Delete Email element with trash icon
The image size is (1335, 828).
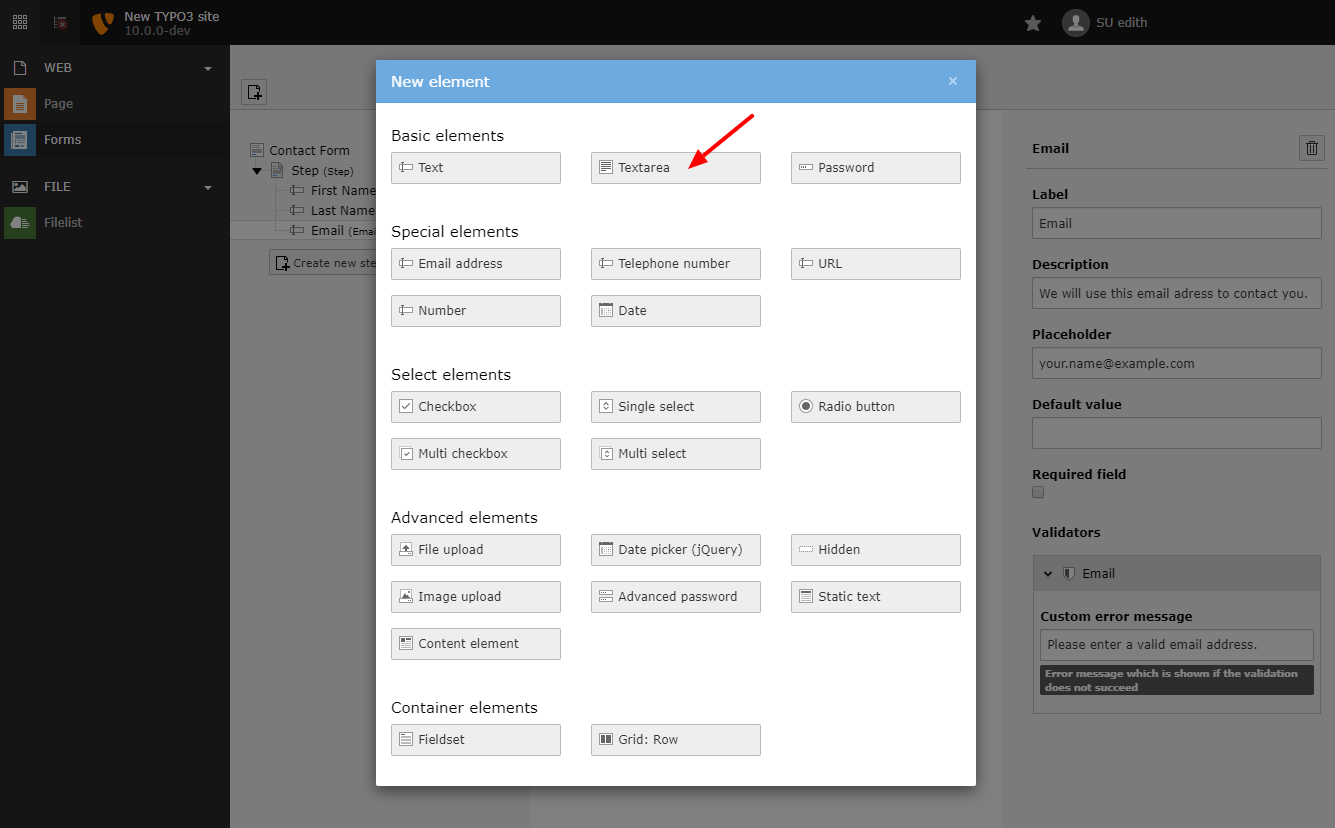click(1312, 148)
